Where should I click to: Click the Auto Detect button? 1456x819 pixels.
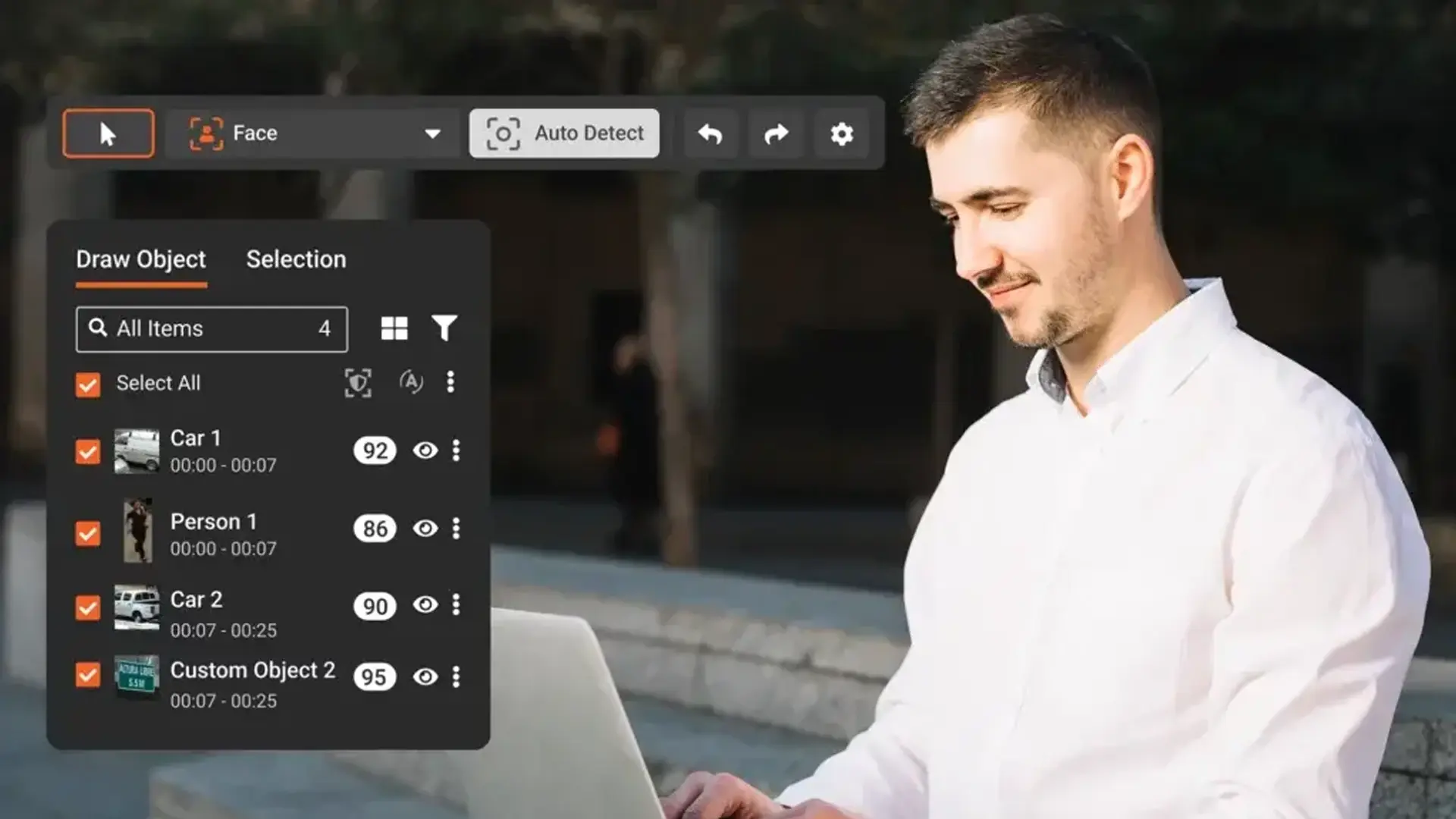[565, 133]
